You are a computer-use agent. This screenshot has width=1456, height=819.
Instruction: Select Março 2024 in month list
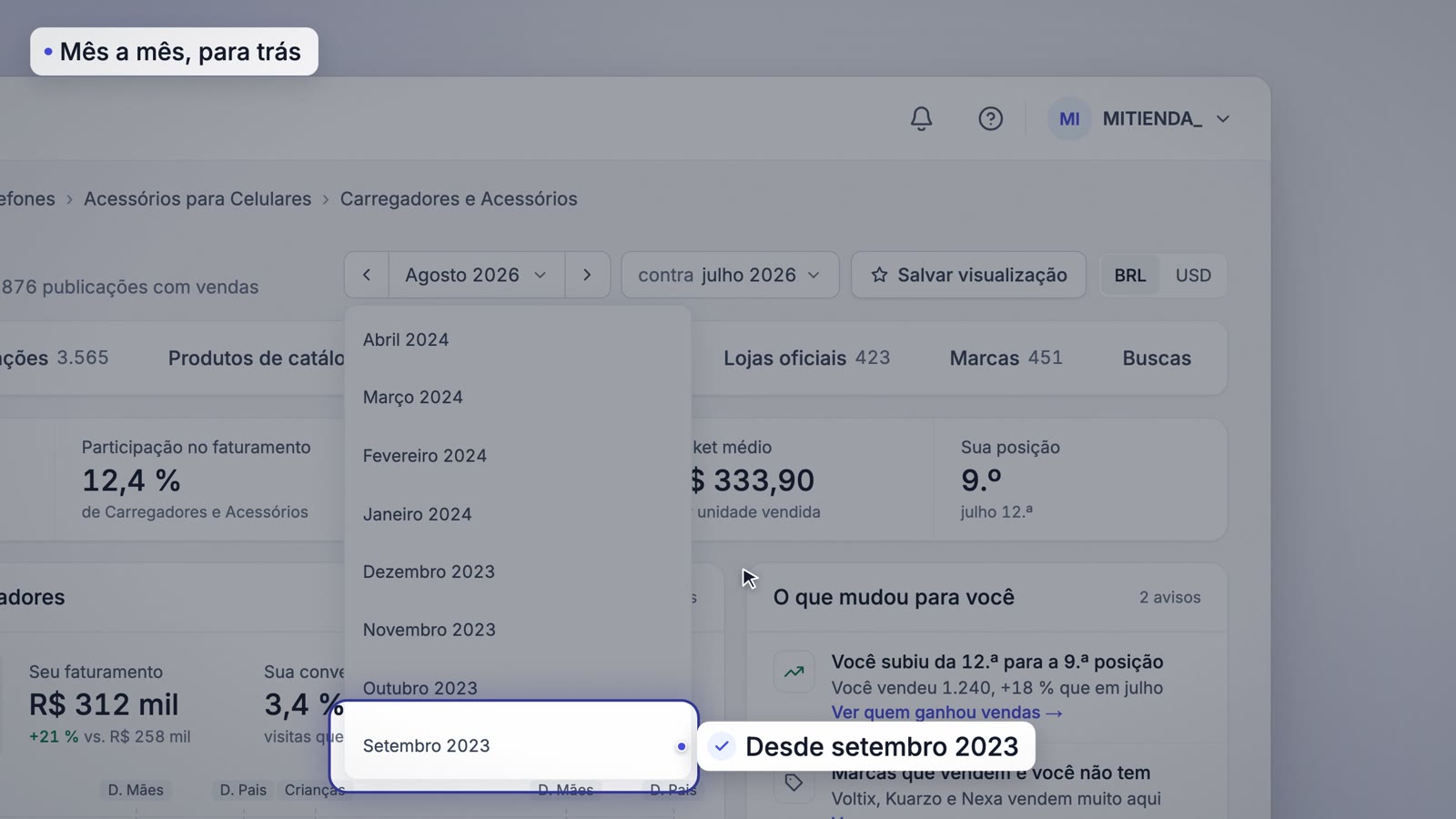(518, 398)
